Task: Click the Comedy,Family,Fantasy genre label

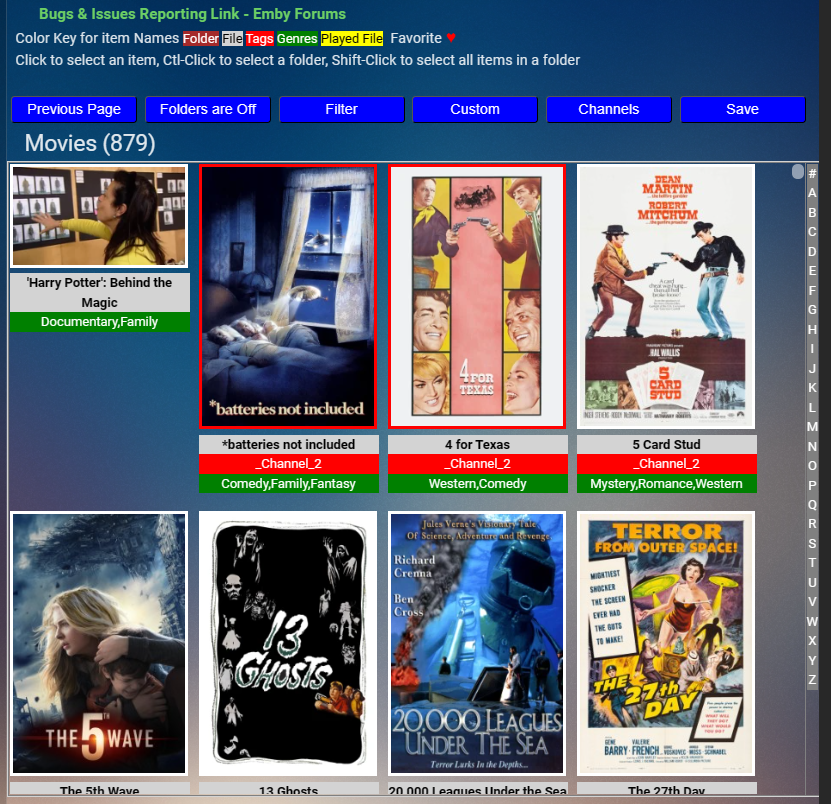Action: pos(289,483)
